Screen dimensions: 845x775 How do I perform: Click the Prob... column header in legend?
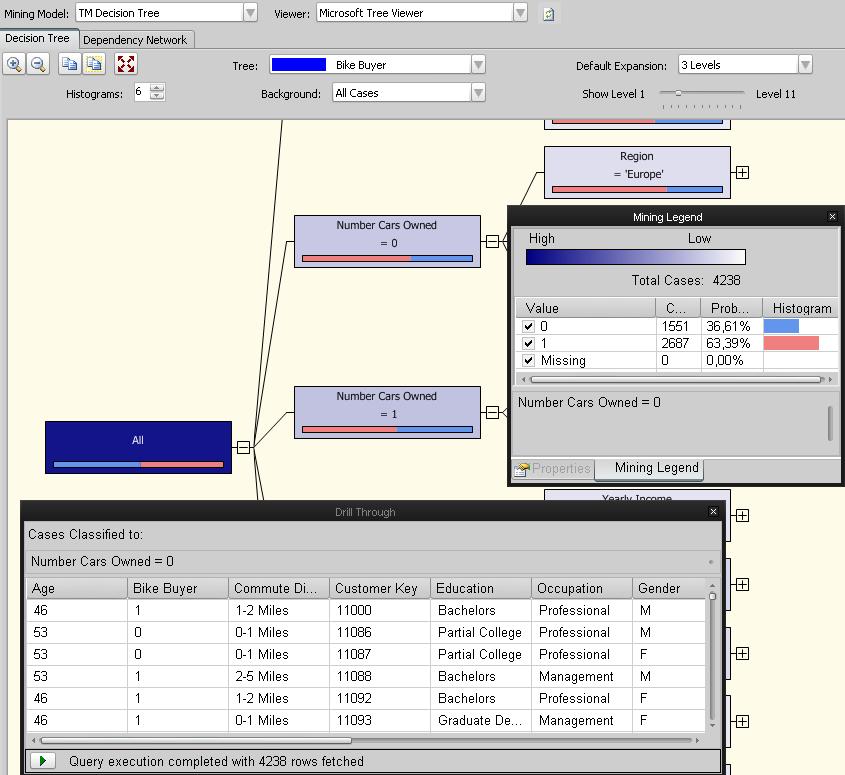click(x=731, y=308)
